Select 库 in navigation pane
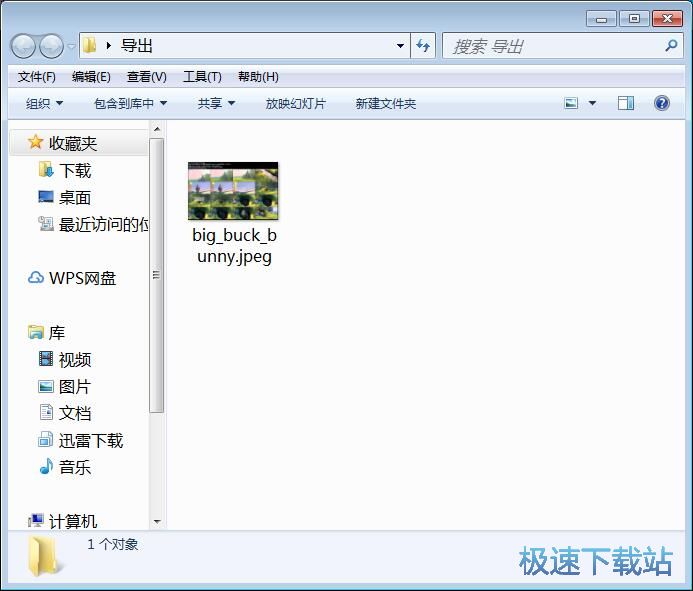693x591 pixels. click(57, 333)
